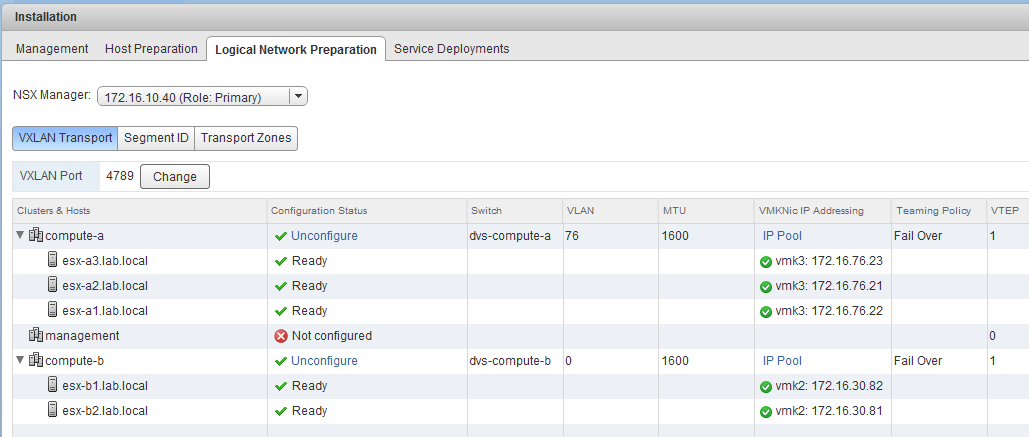This screenshot has height=437, width=1029.
Task: Open the Service Deployments tab
Action: click(451, 49)
